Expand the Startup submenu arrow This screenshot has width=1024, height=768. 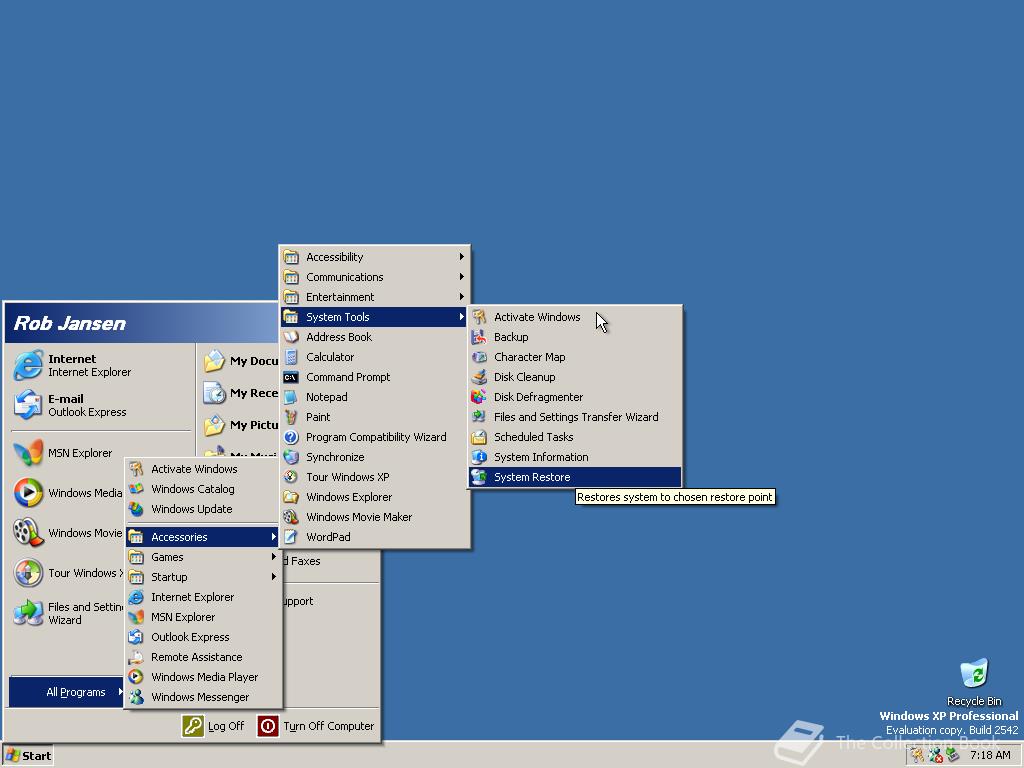click(274, 577)
